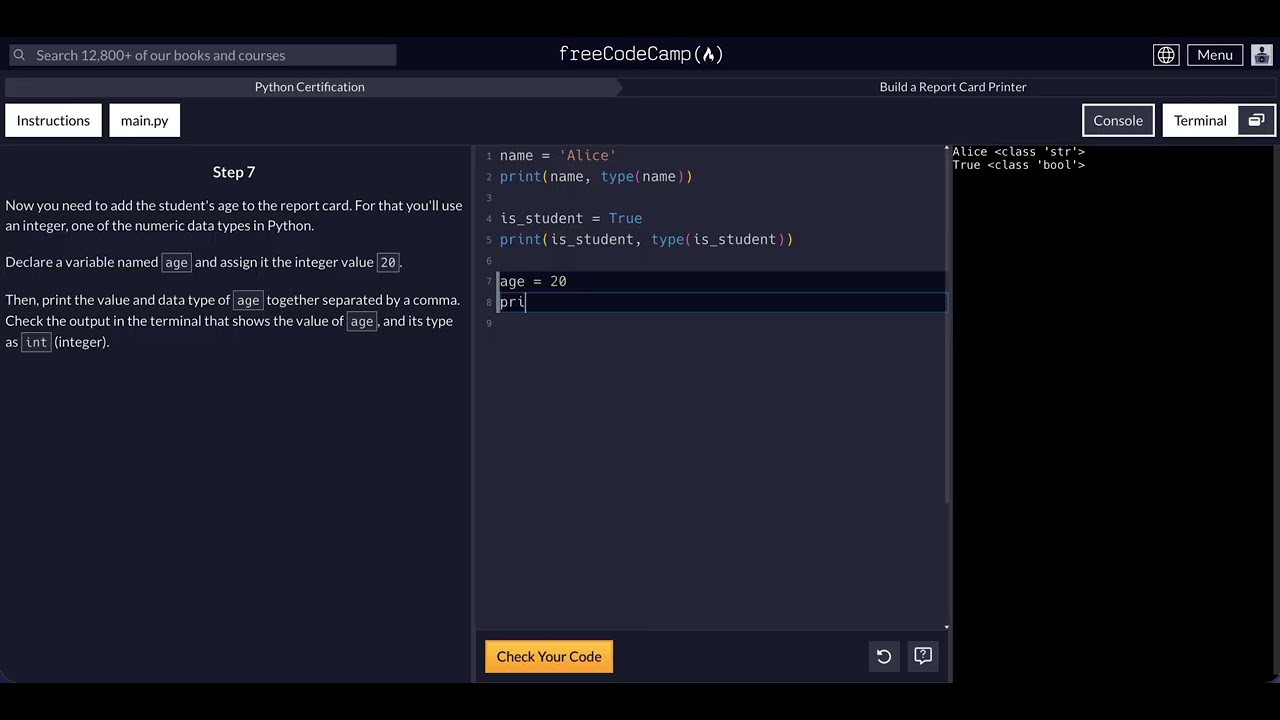Click the inline code 'int' in instructions
The width and height of the screenshot is (1280, 720).
point(36,342)
